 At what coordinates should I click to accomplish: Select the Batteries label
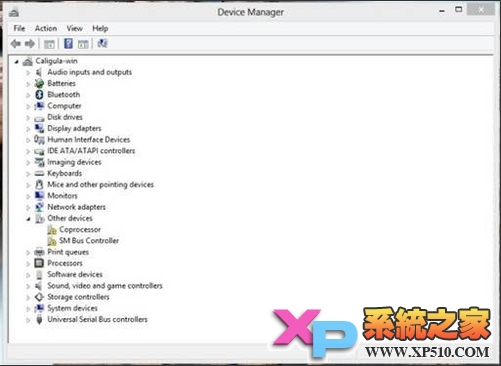click(x=61, y=83)
